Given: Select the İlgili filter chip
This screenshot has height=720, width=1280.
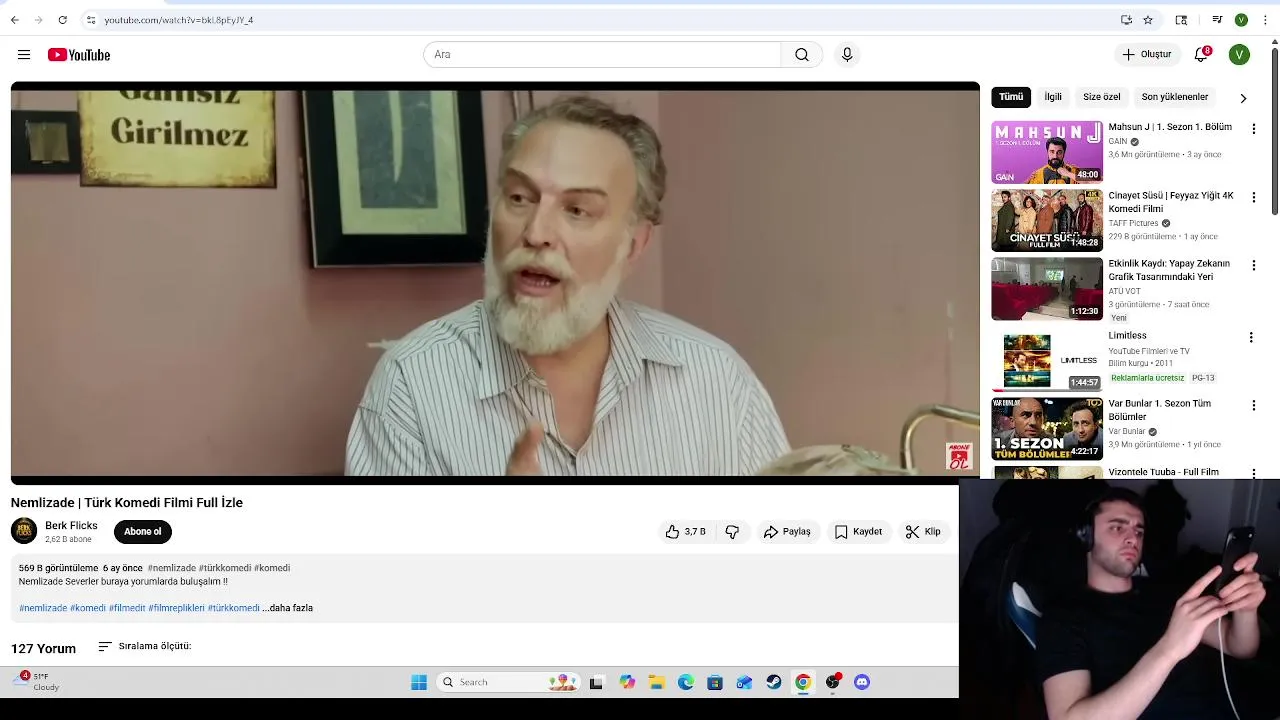Looking at the screenshot, I should pos(1053,97).
